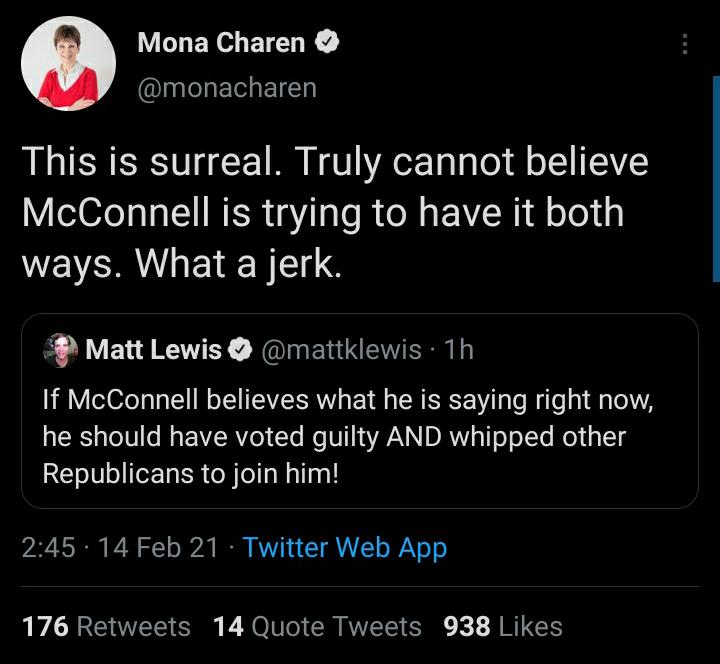Open the Mona Charen display name
720x664 pixels.
coord(221,43)
